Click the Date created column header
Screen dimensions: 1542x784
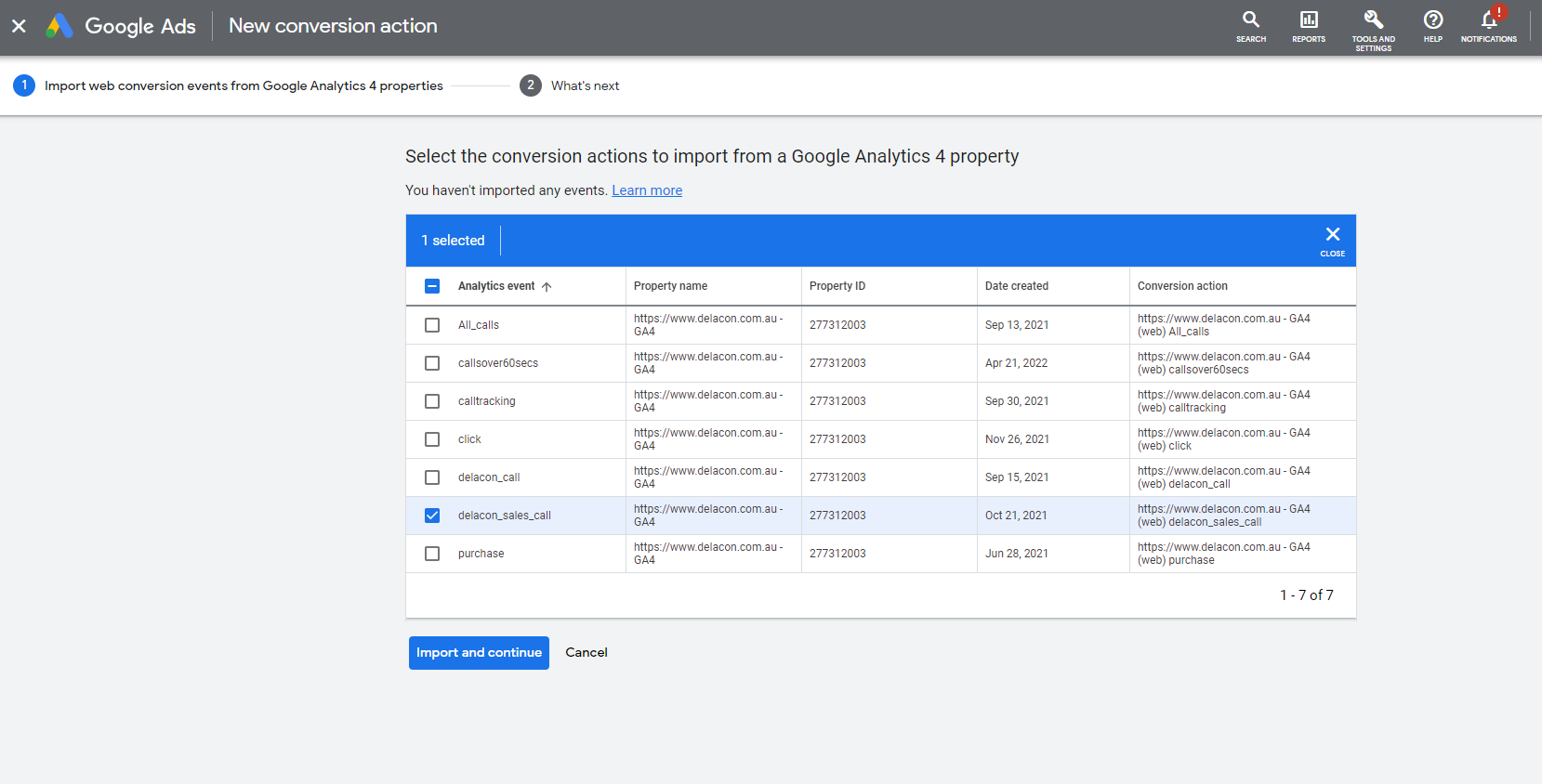(x=1016, y=286)
